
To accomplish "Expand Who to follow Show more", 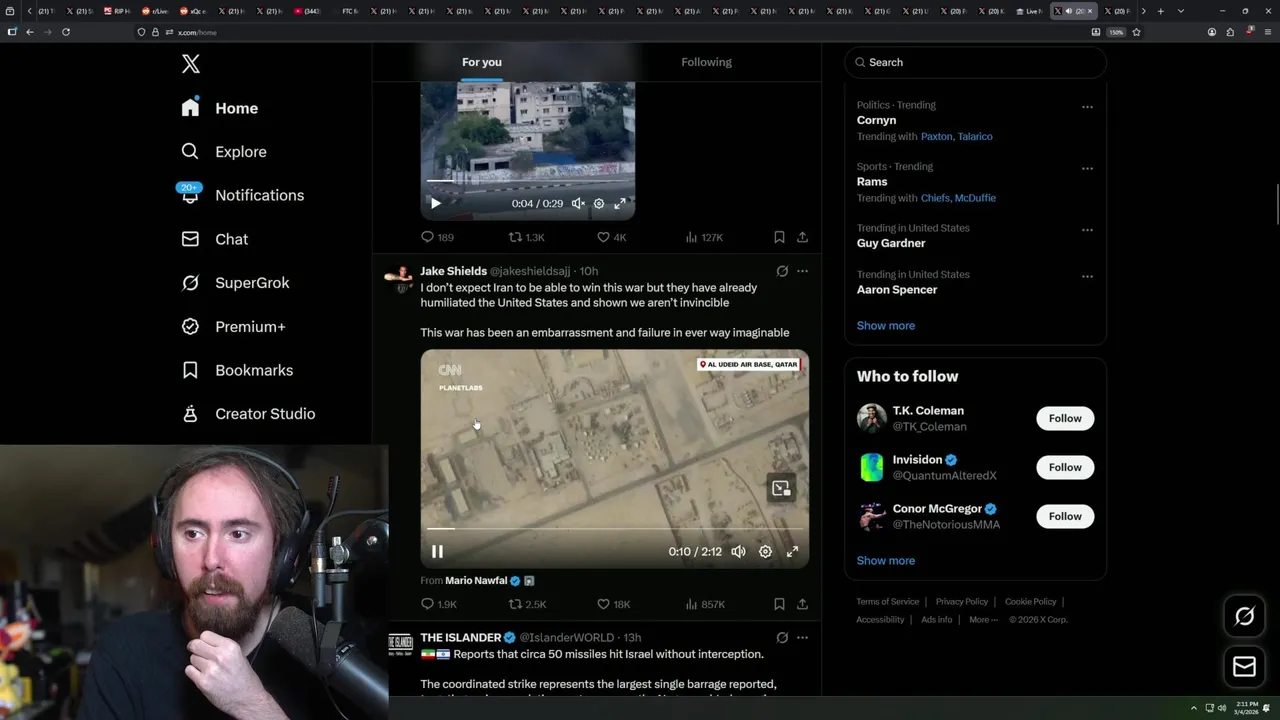I will pyautogui.click(x=885, y=560).
